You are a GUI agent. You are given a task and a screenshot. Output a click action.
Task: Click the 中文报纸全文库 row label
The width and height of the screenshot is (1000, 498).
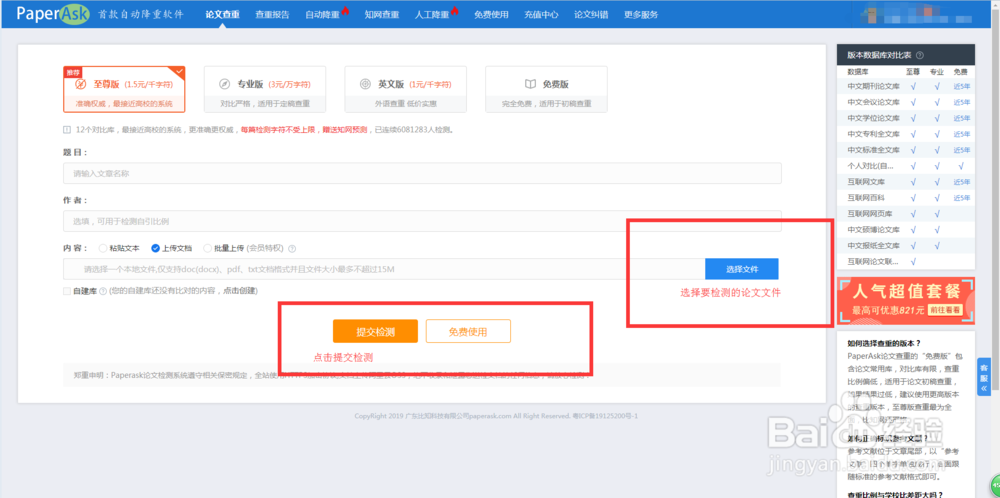pyautogui.click(x=873, y=245)
